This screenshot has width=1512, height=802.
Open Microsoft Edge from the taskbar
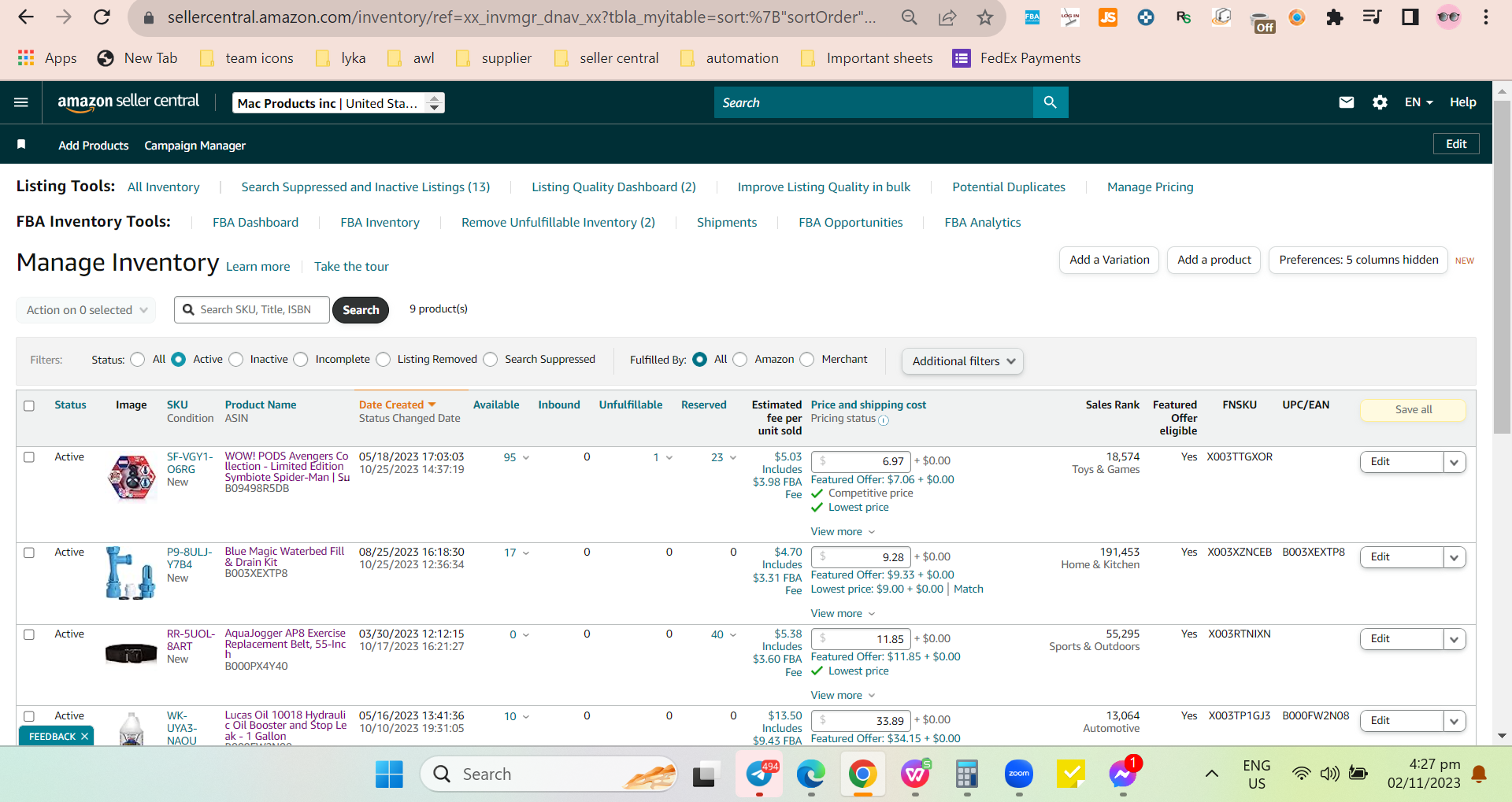[811, 774]
